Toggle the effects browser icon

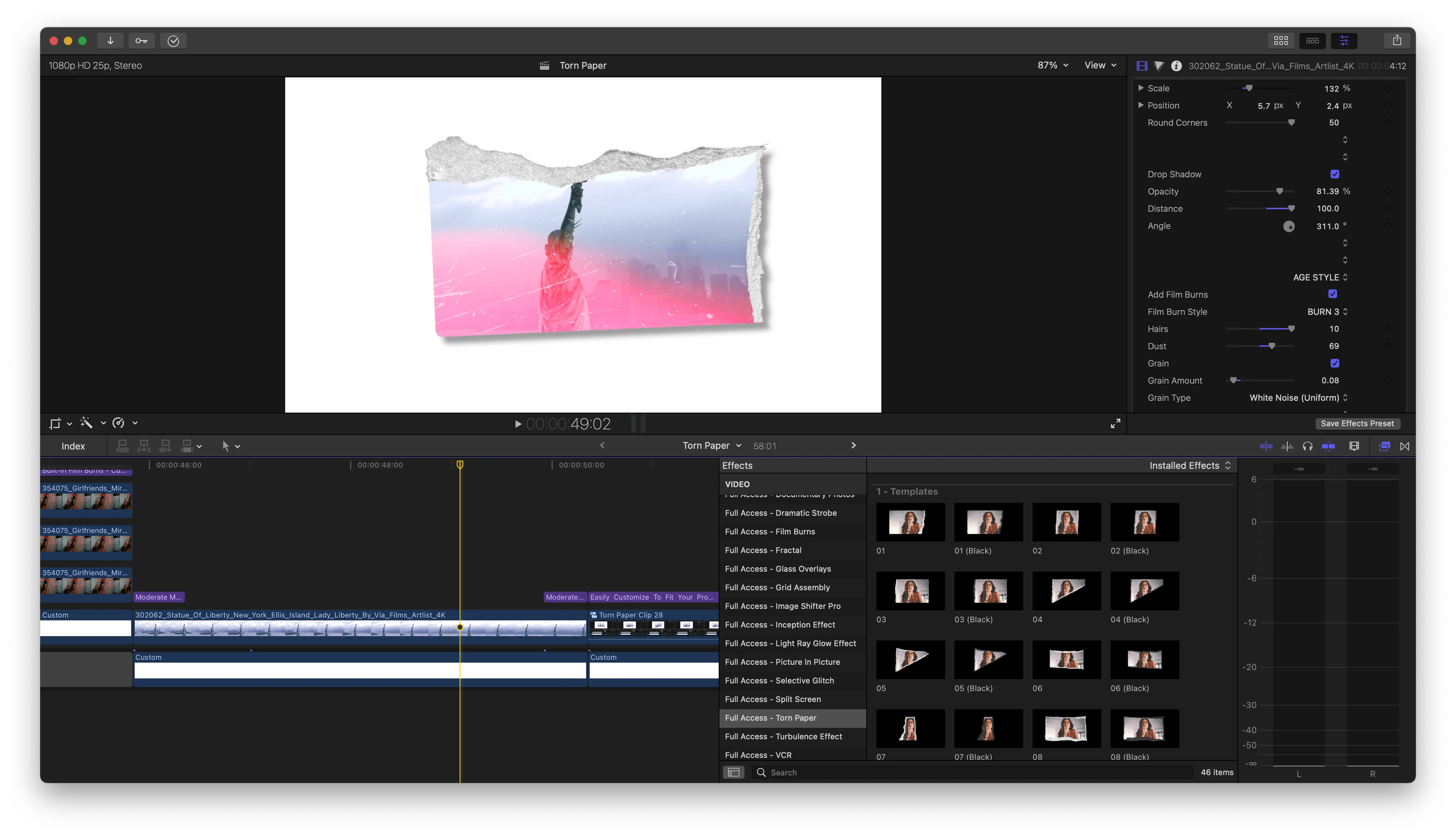[x=1384, y=446]
